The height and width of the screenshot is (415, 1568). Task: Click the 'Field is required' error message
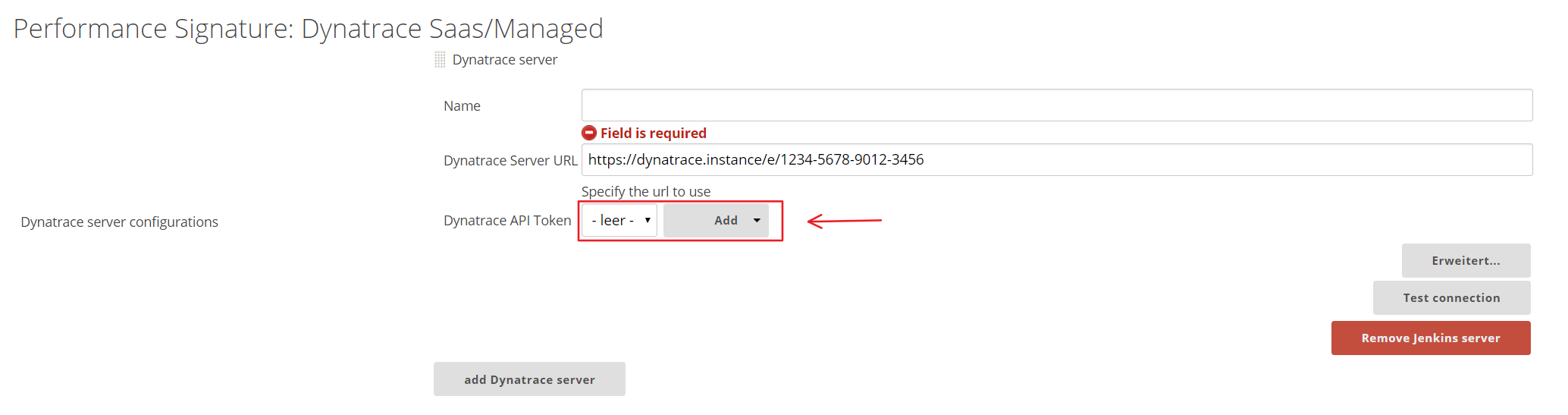pos(653,134)
